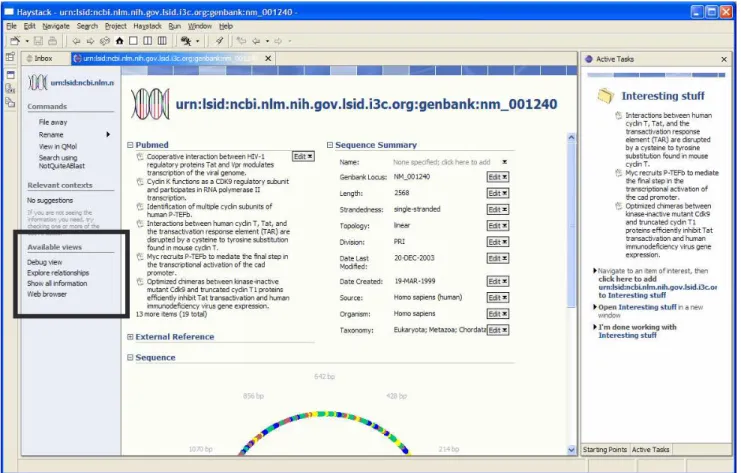
Task: Click the File away command
Action: click(x=53, y=122)
